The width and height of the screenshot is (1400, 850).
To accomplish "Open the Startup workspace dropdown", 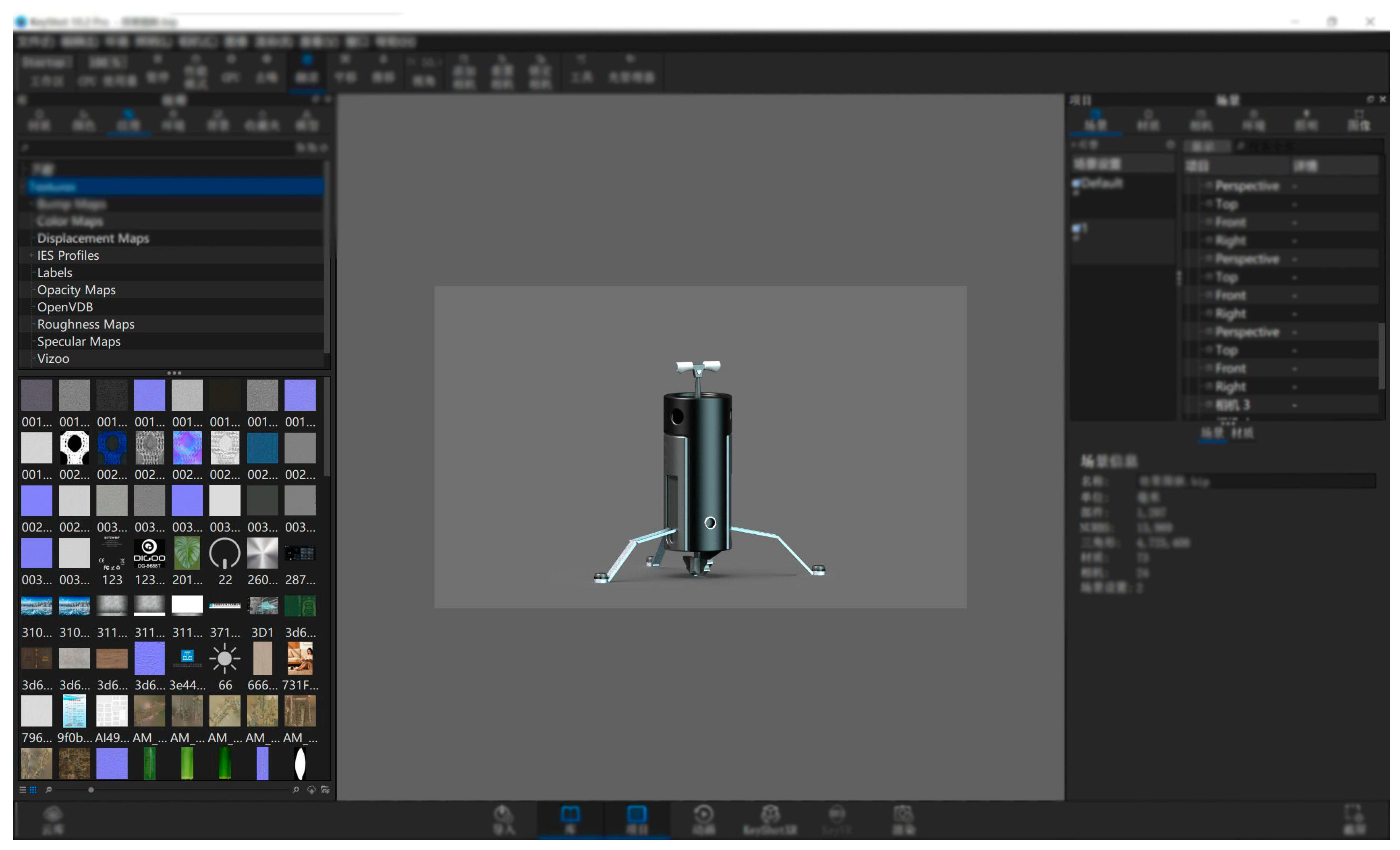I will click(x=47, y=61).
